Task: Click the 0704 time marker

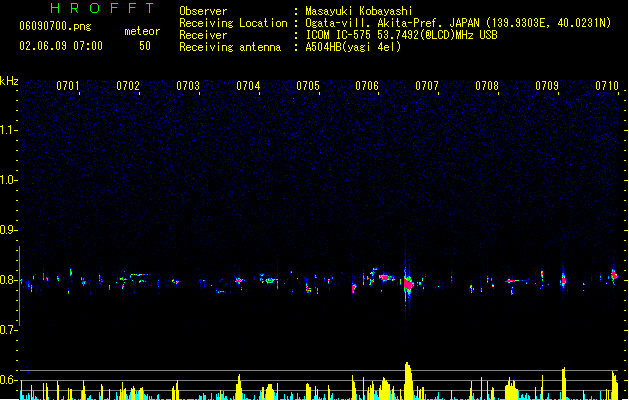Action: pyautogui.click(x=248, y=86)
